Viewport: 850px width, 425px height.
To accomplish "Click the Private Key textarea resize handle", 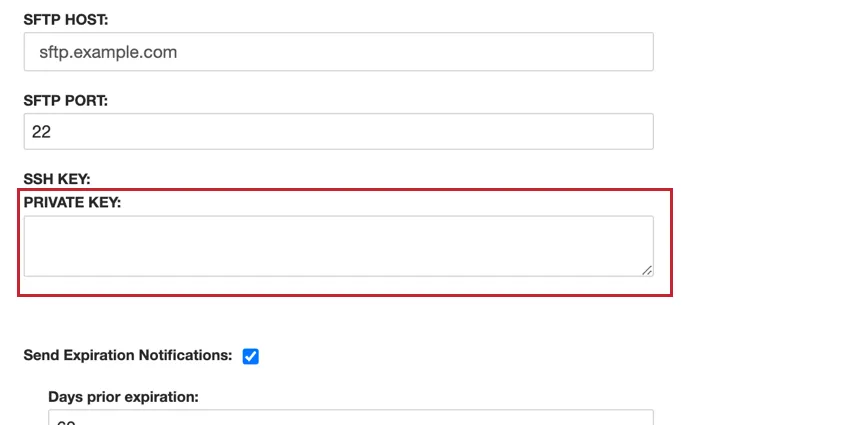I will [x=647, y=270].
